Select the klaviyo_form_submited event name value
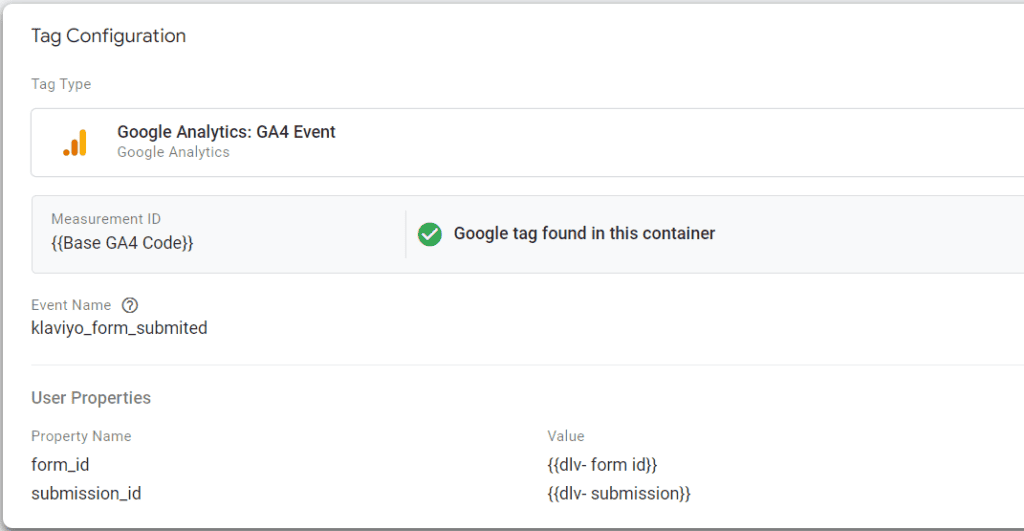 coord(119,327)
